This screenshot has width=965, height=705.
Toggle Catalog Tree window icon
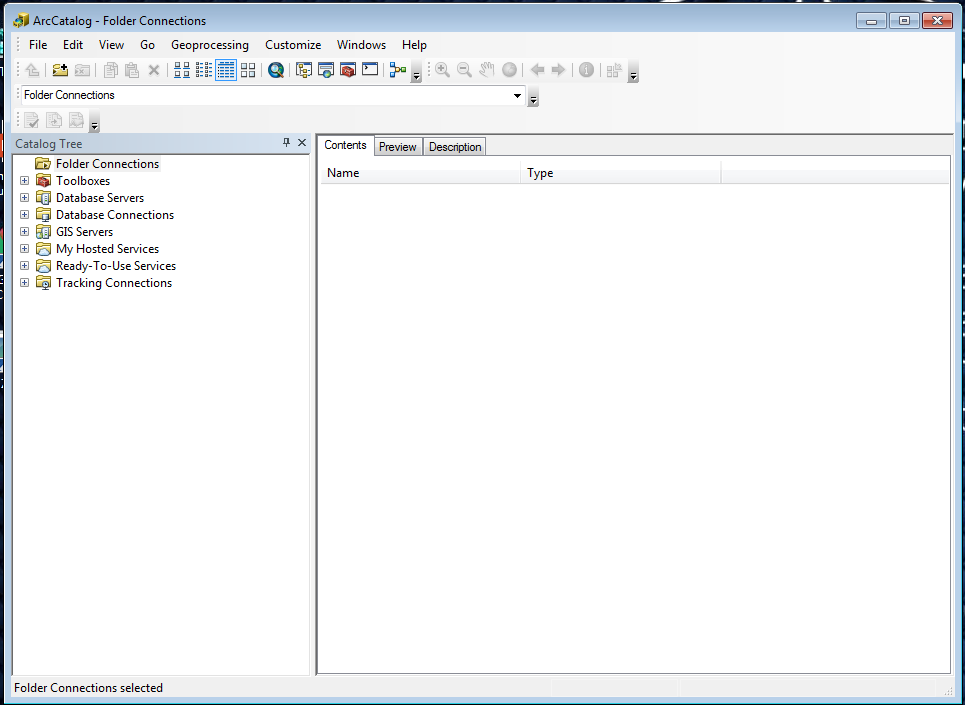click(x=303, y=70)
